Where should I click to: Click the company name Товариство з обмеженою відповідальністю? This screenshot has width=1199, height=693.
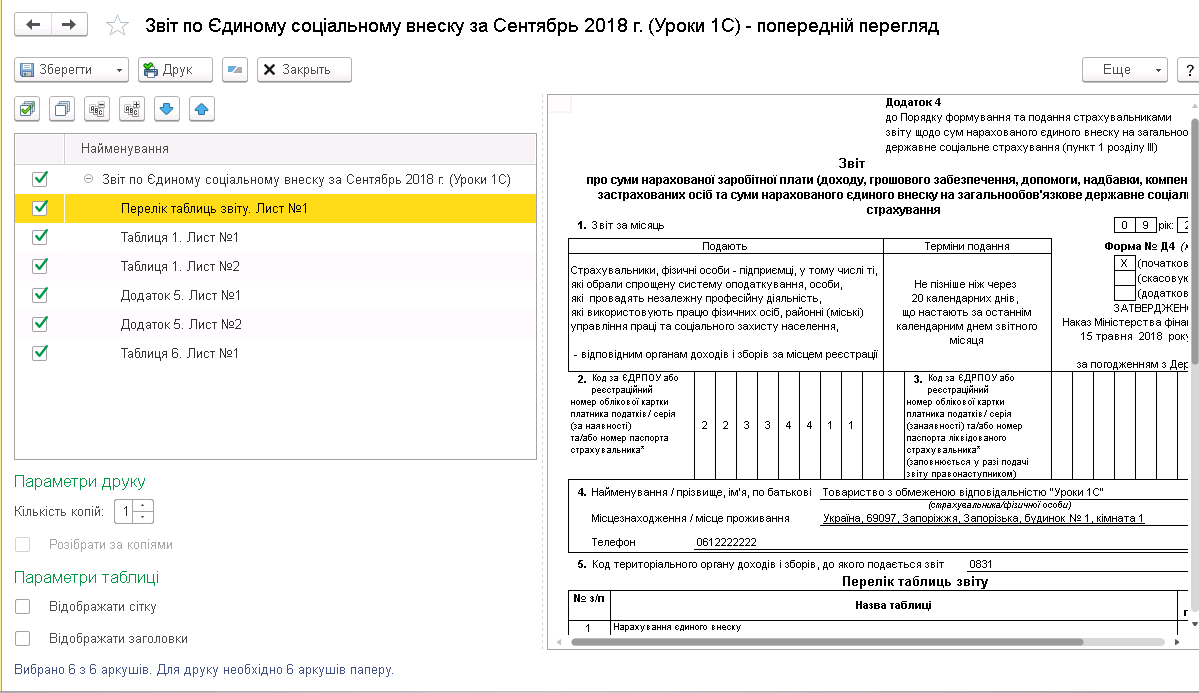[963, 493]
